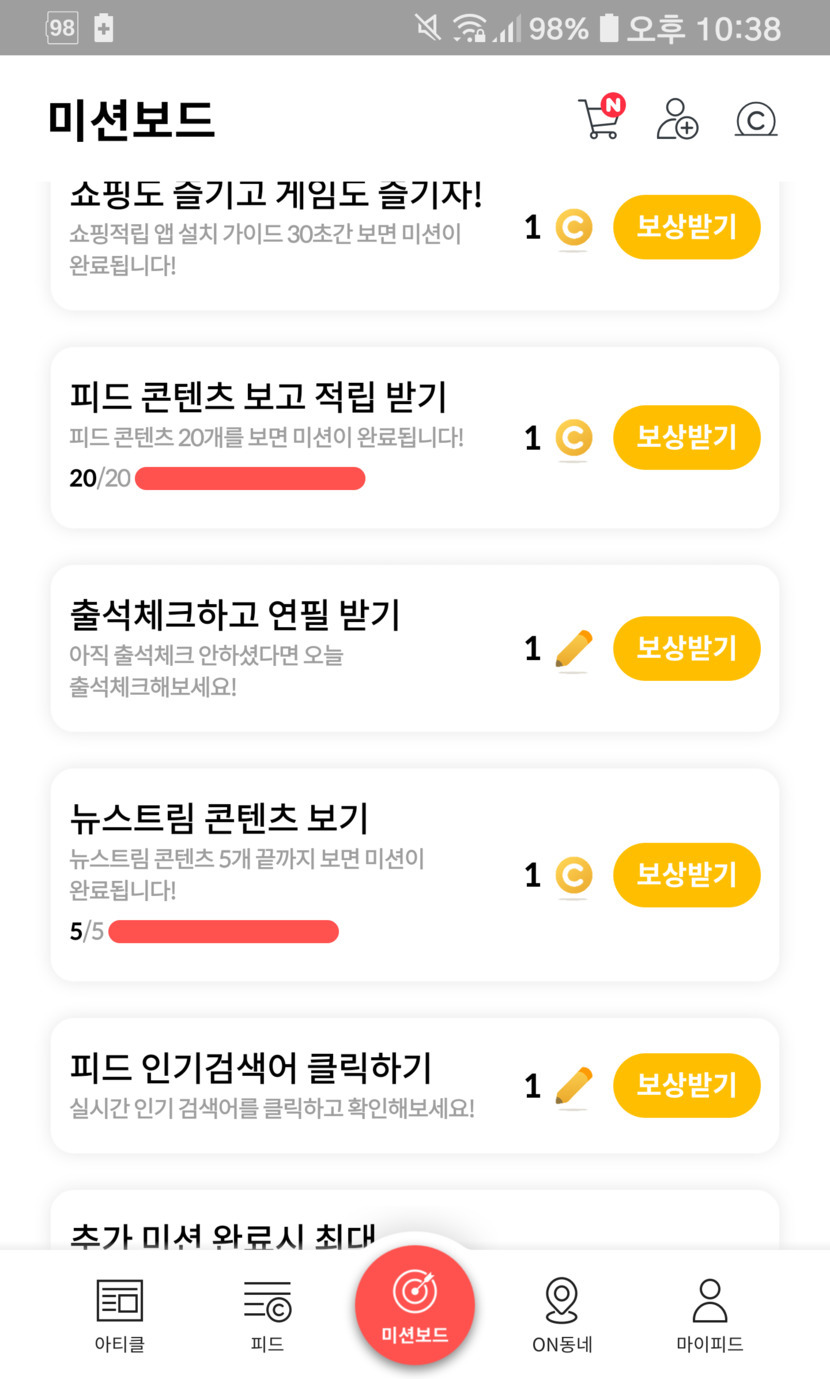Tap battery-saver icon in status bar
Viewport: 830px width, 1379px height.
(x=103, y=28)
